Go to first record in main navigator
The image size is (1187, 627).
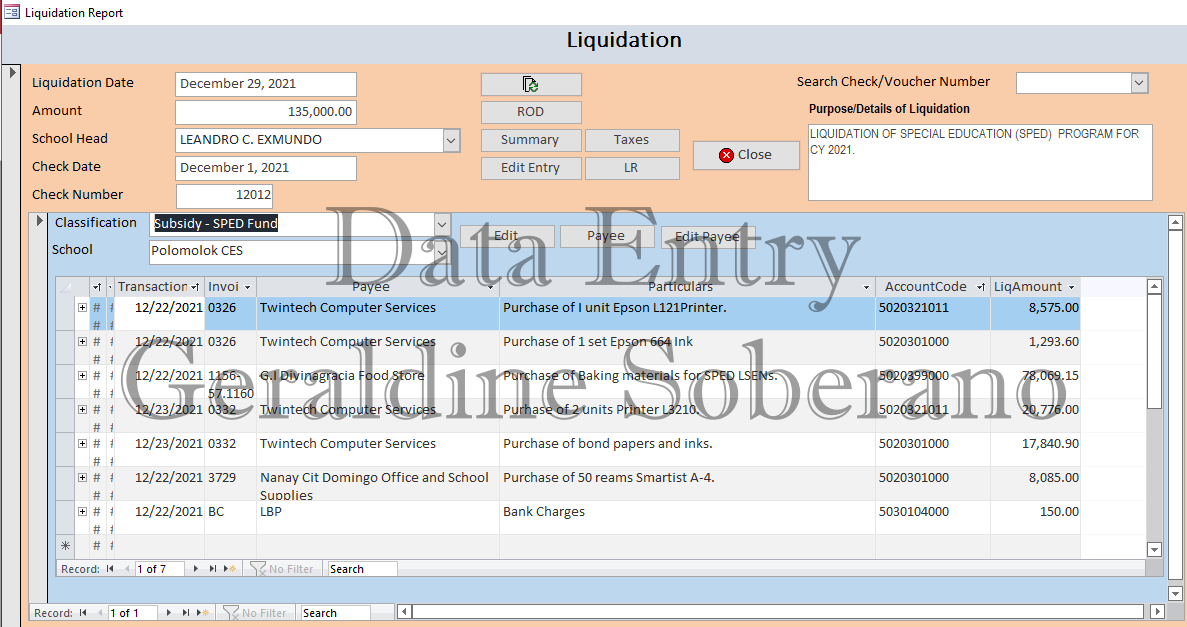coord(83,613)
